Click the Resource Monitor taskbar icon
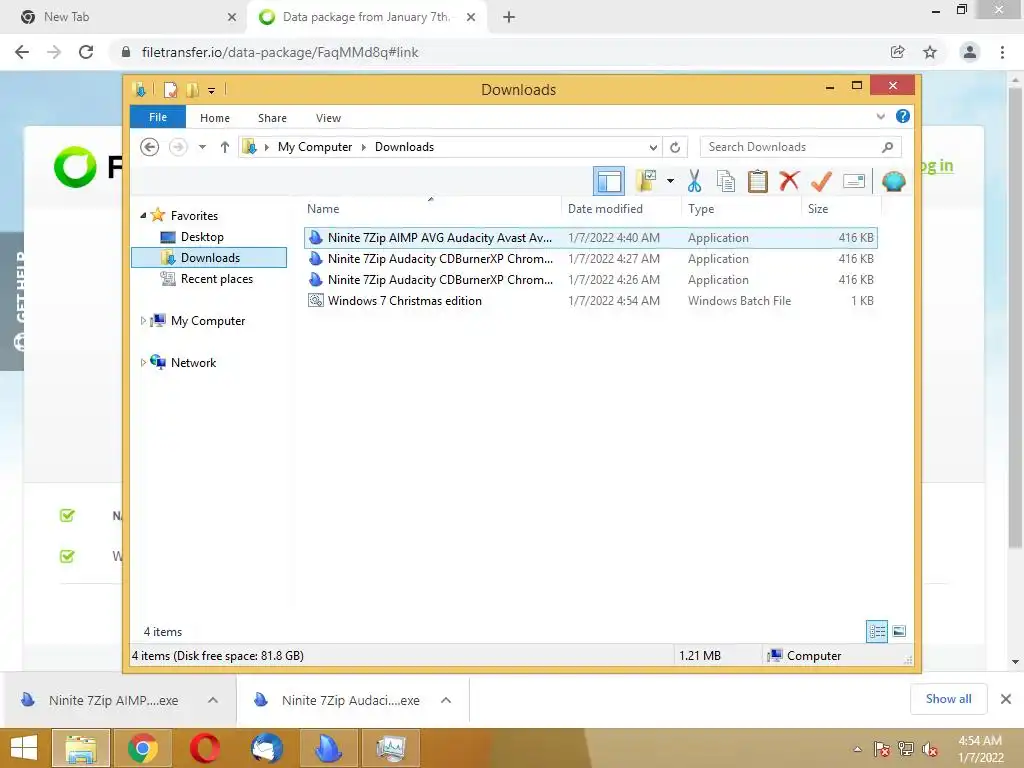The height and width of the screenshot is (768, 1024). click(x=391, y=748)
